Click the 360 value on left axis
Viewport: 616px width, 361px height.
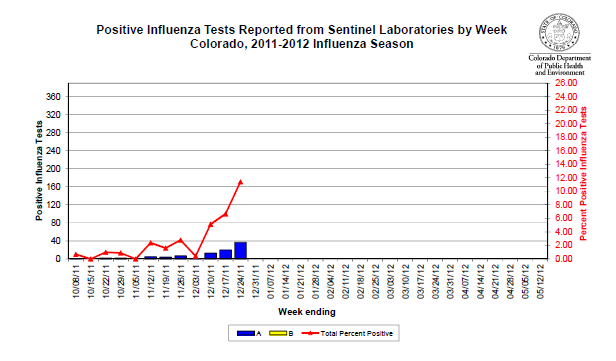coord(53,97)
